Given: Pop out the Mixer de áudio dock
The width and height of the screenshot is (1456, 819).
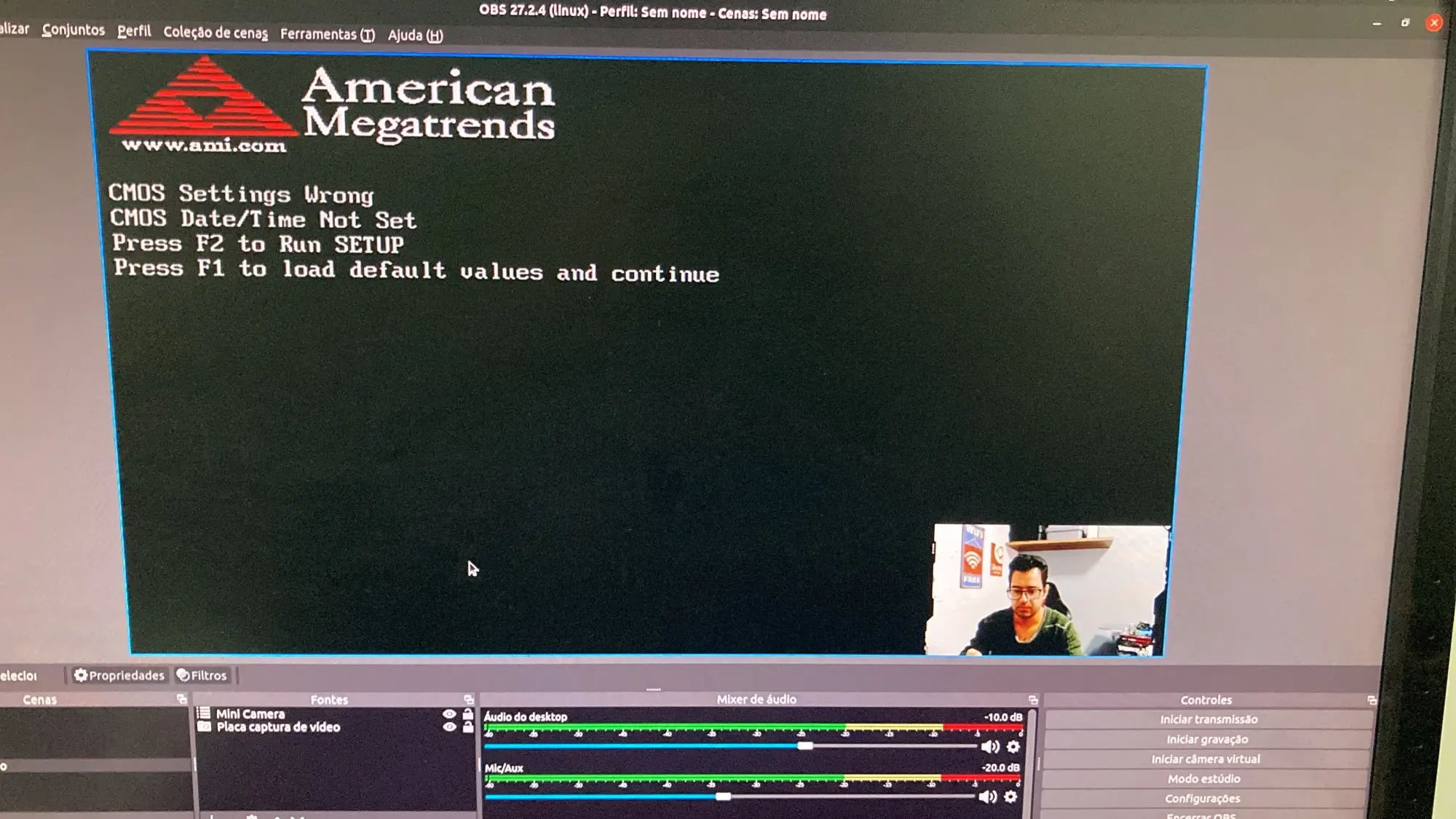Looking at the screenshot, I should point(1033,700).
